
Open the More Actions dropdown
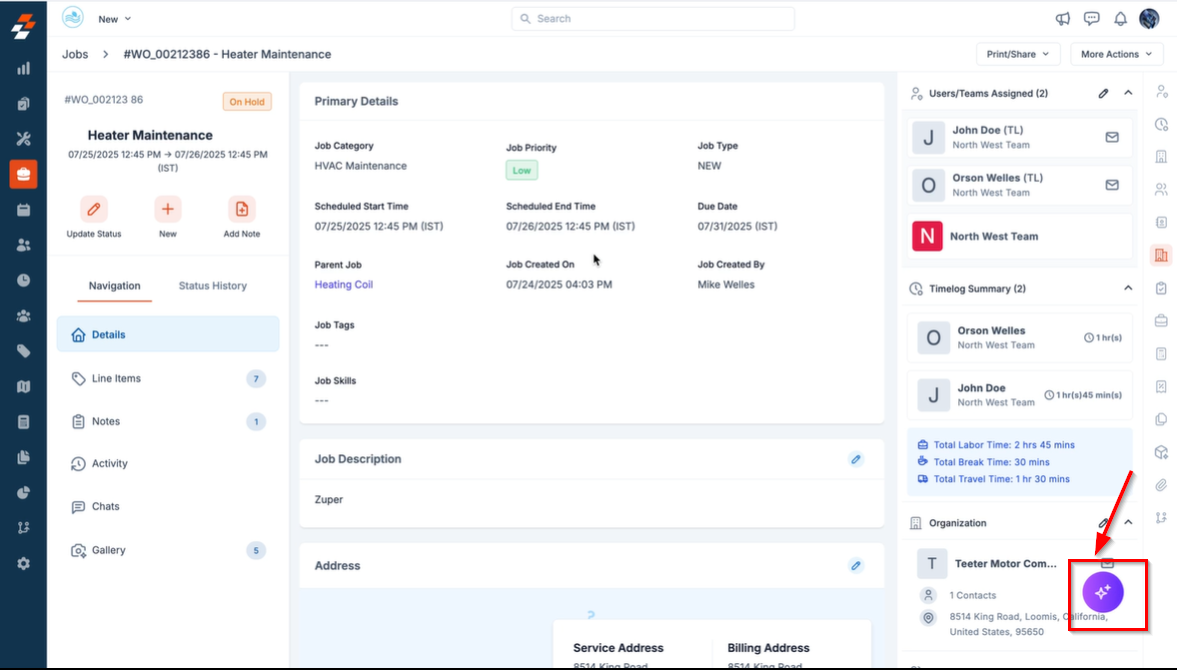(x=1116, y=54)
